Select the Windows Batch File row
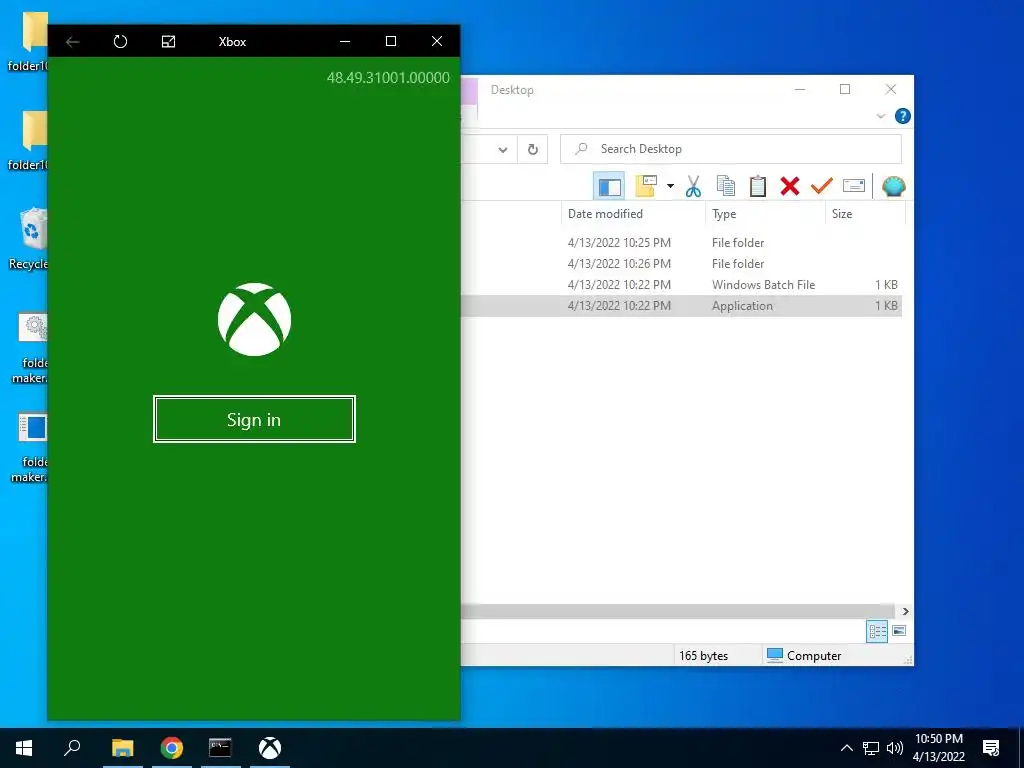 pyautogui.click(x=681, y=285)
